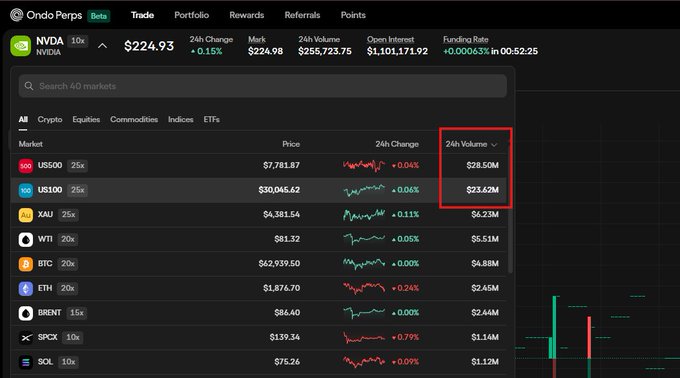Click the US500 25x leverage tag

pos(78,166)
